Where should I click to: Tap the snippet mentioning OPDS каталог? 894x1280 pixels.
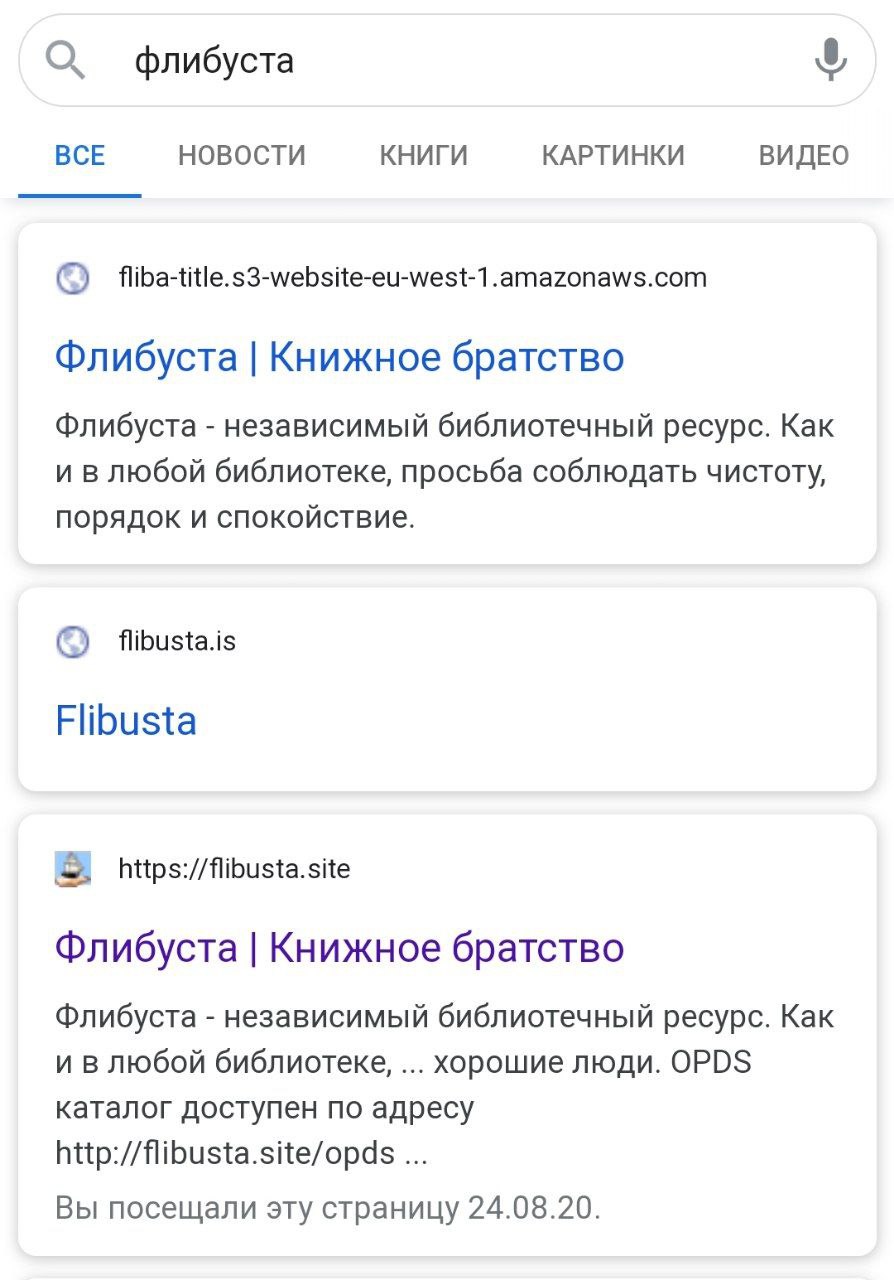coord(445,1085)
